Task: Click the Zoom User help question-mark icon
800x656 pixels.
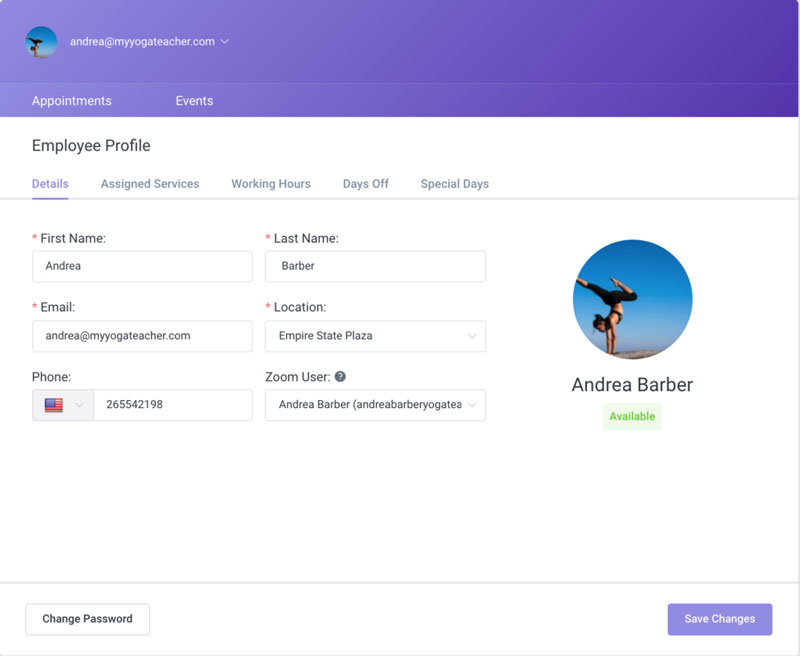Action: [x=340, y=376]
